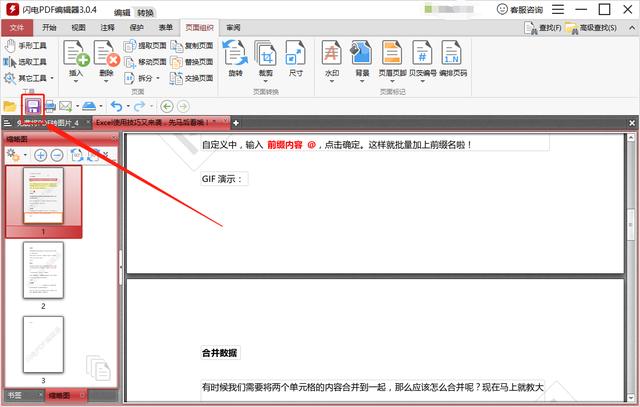Select the Selection tool (选取工具)
Image resolution: width=640 pixels, height=407 pixels.
(30, 61)
